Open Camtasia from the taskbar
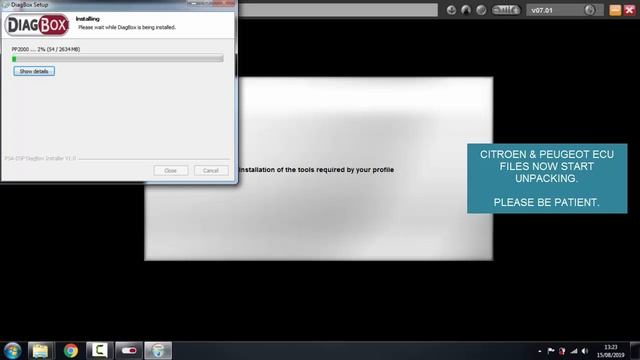The image size is (640, 360). tap(99, 351)
